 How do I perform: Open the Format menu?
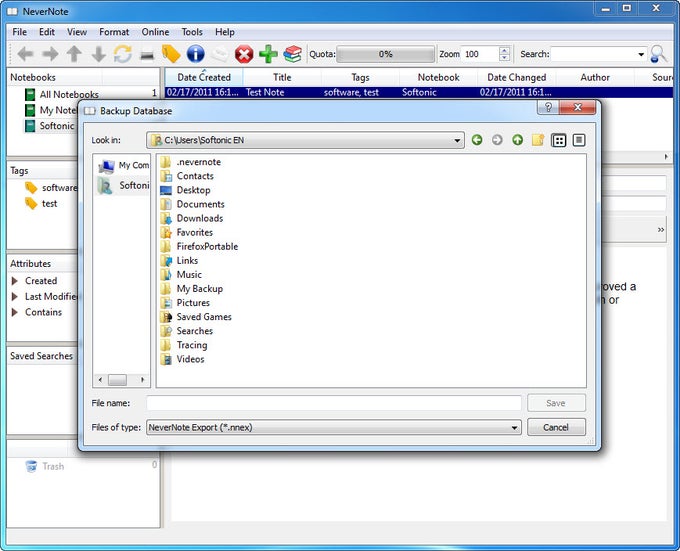(114, 32)
